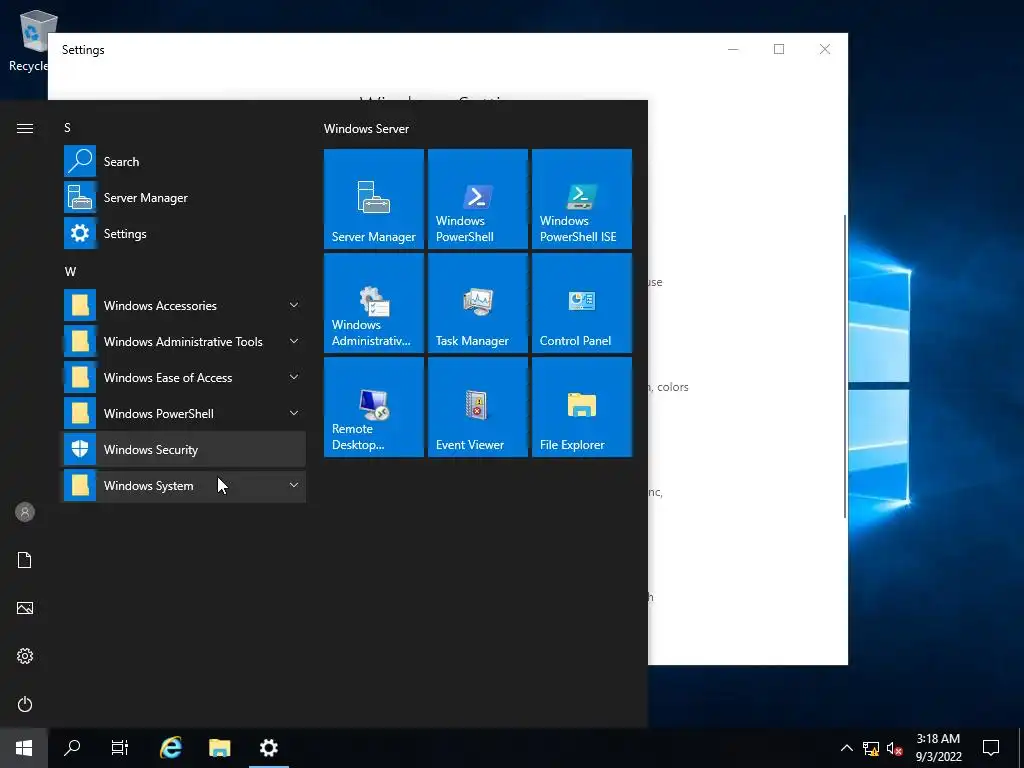Image resolution: width=1024 pixels, height=768 pixels.
Task: Open taskbar search magnifier
Action: pyautogui.click(x=72, y=748)
